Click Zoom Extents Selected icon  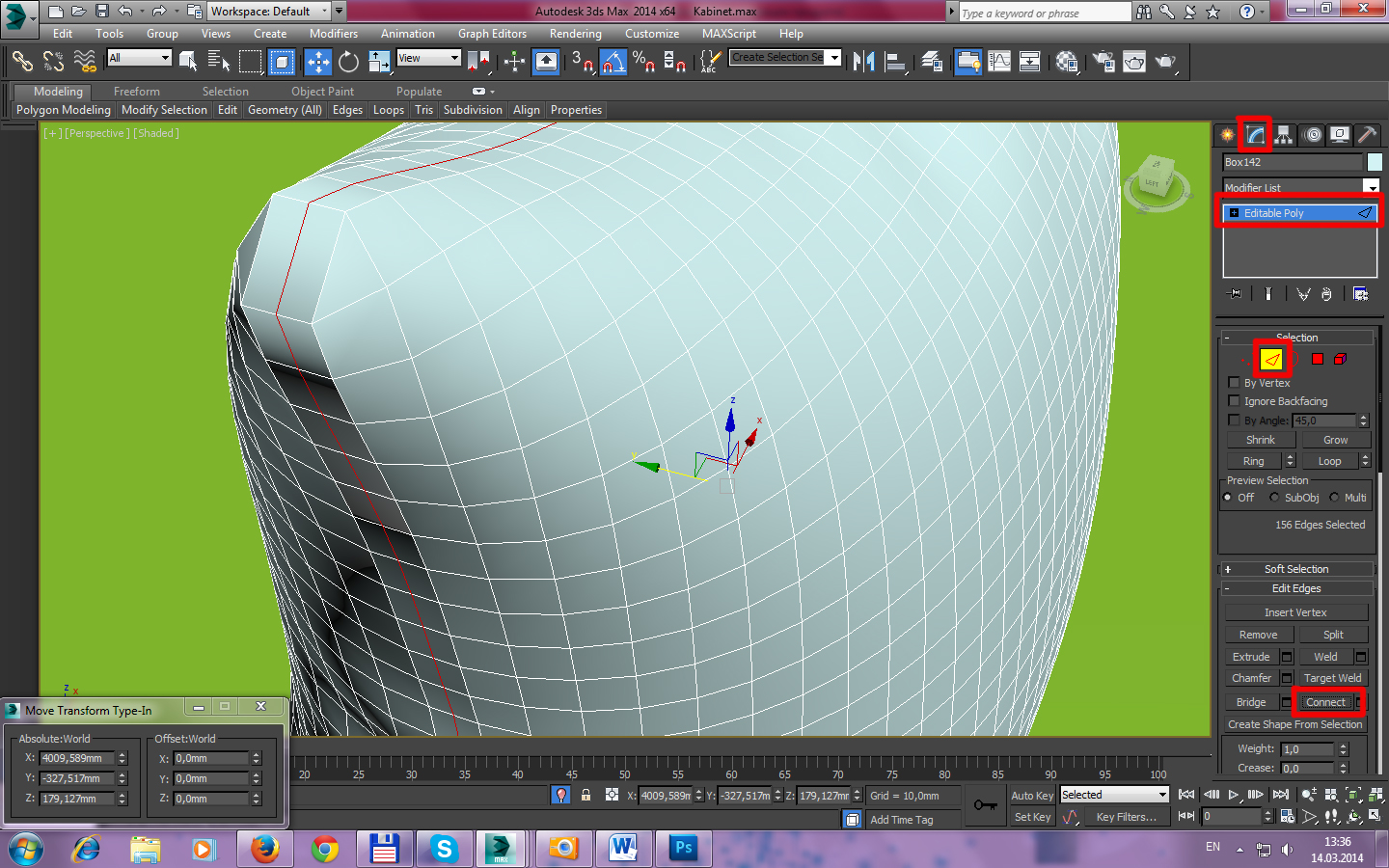(1353, 794)
